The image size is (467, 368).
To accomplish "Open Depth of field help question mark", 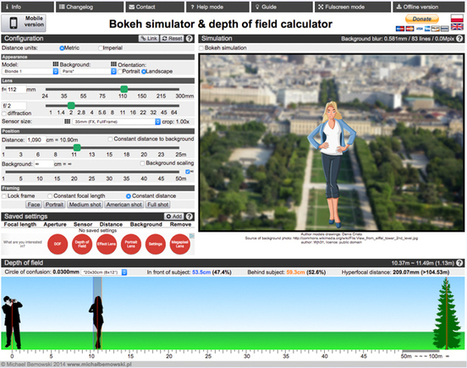I will (x=459, y=263).
